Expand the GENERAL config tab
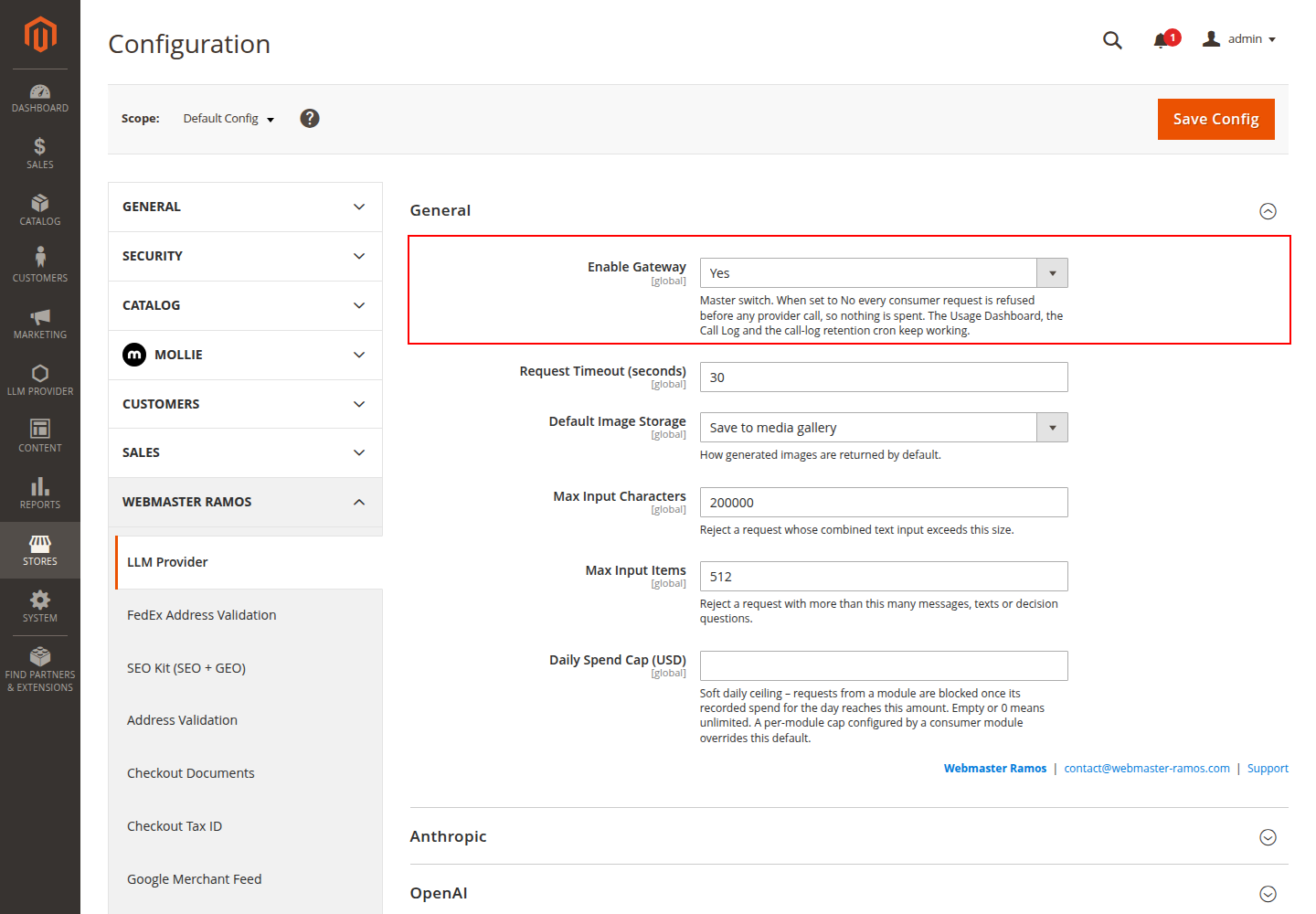Viewport: 1316px width, 914px height. (245, 207)
